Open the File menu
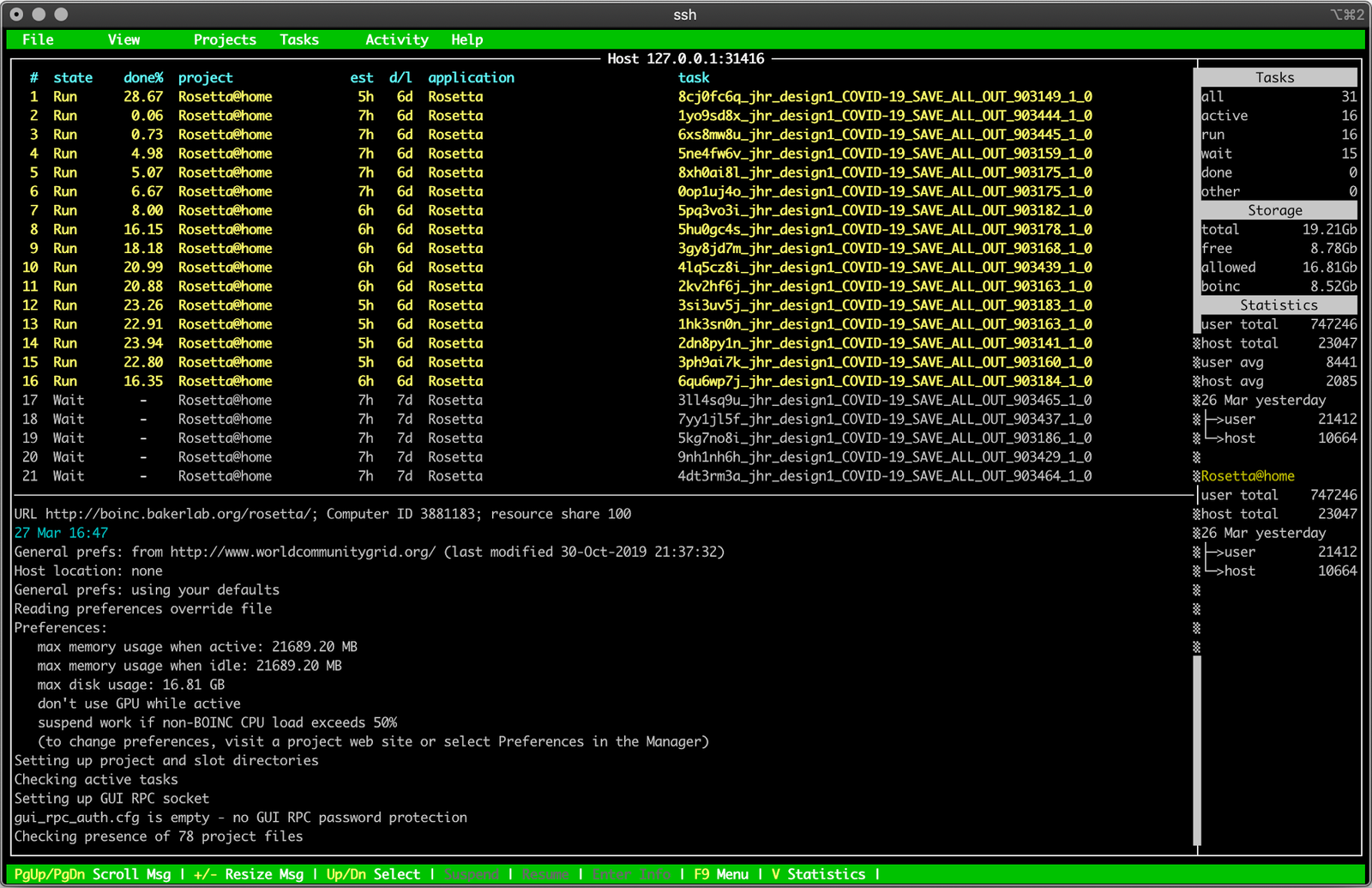The width and height of the screenshot is (1372, 888). (x=38, y=39)
